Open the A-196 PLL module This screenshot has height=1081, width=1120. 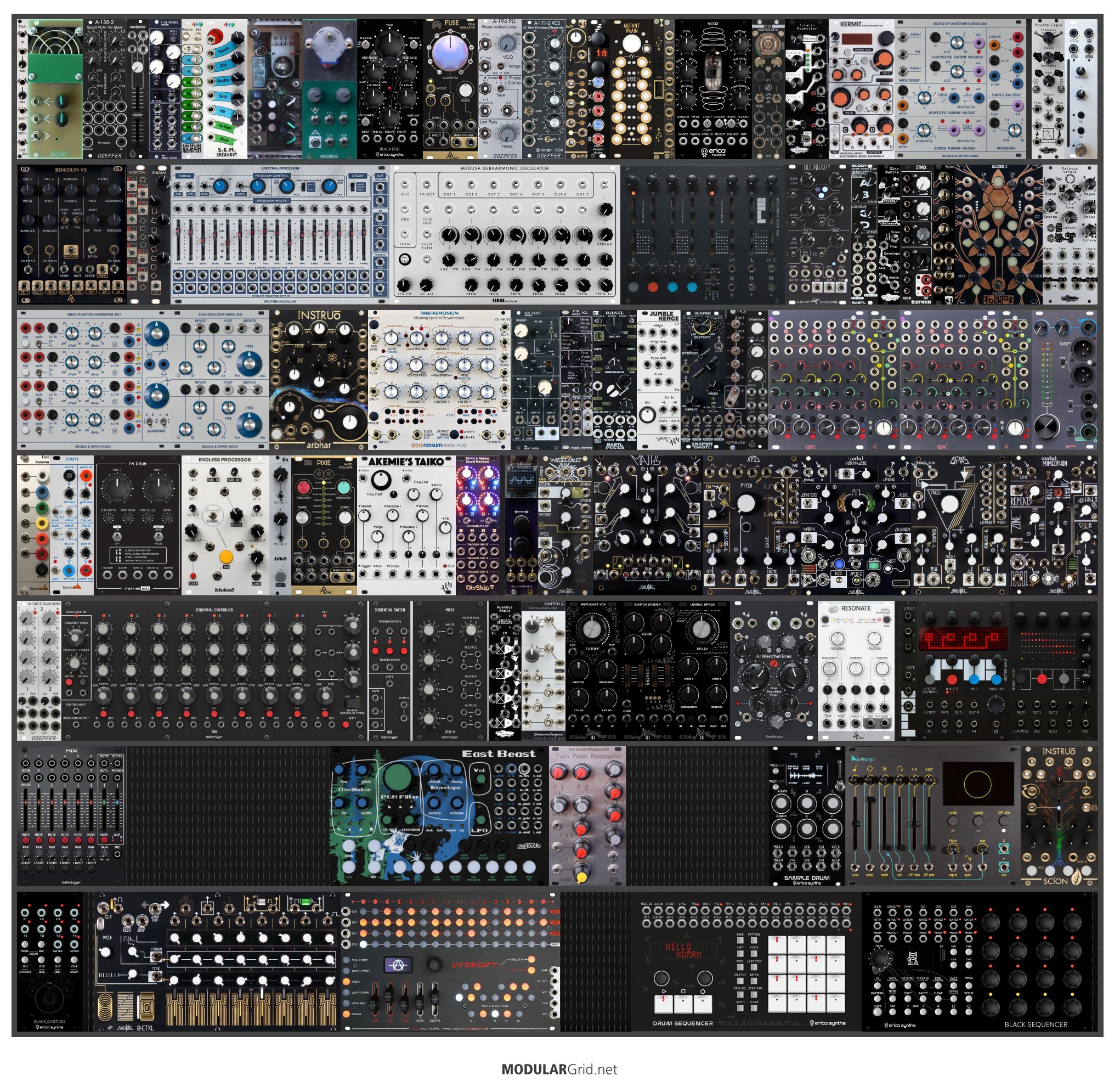(x=500, y=89)
